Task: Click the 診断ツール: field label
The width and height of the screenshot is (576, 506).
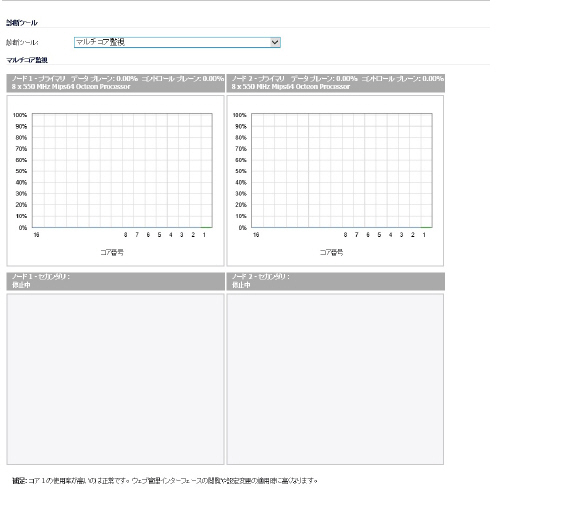Action: [22, 42]
